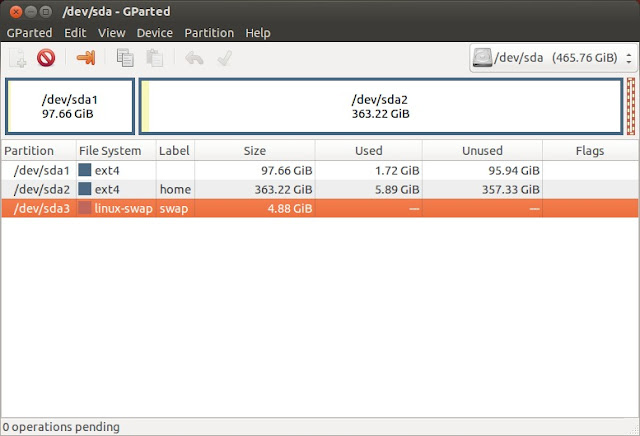Click the 4.88 GiB size cell
640x436 pixels.
pos(255,208)
